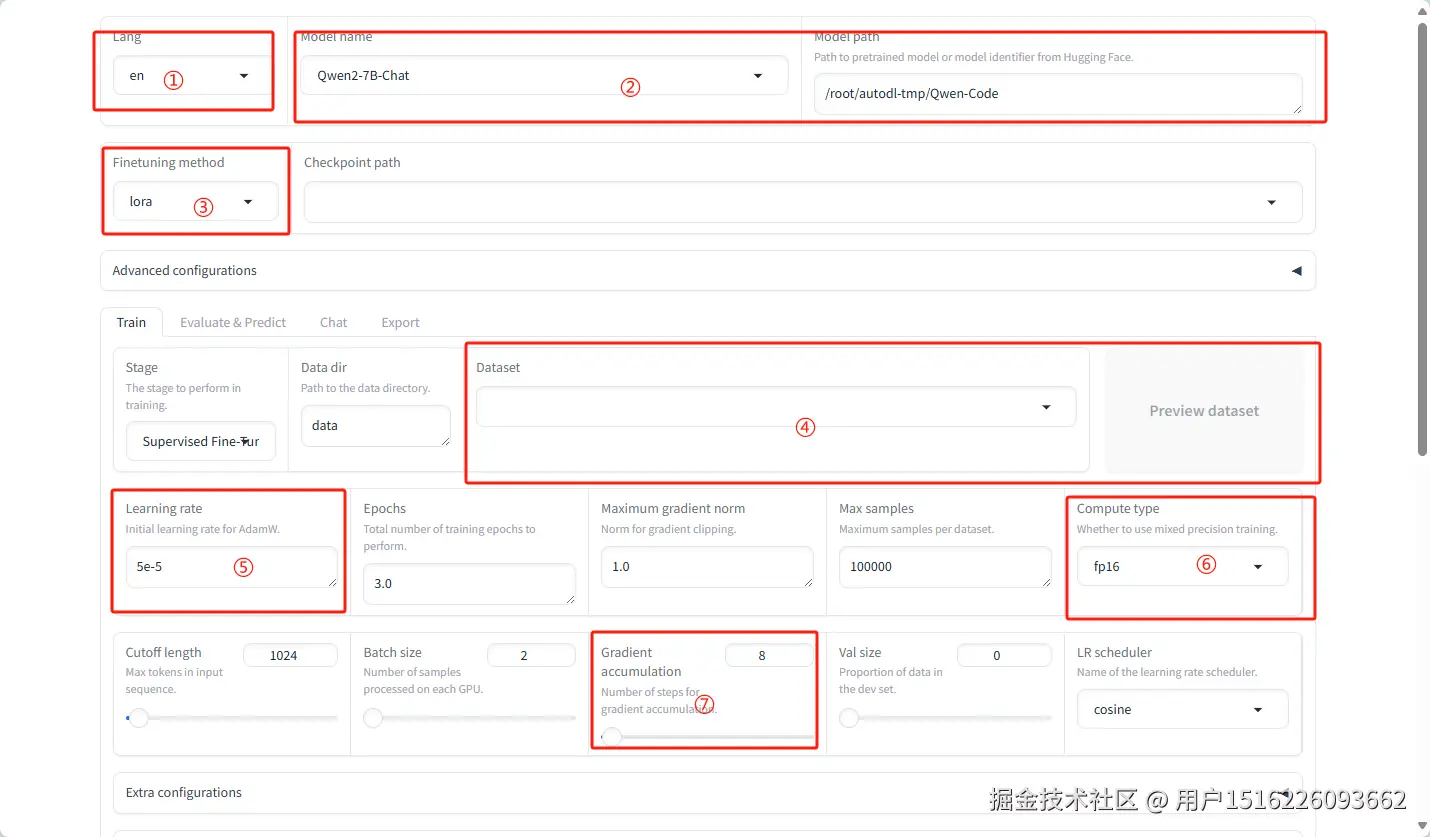Open the LR scheduler cosine dropdown
The width and height of the screenshot is (1430, 837).
[1182, 709]
